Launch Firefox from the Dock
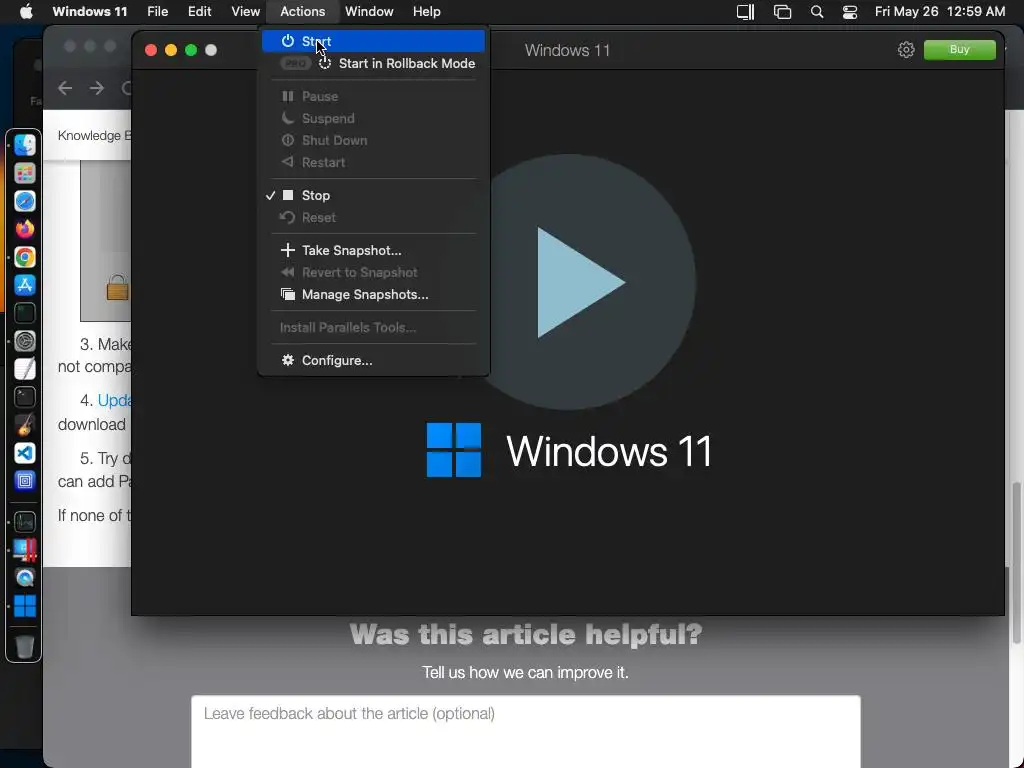1024x768 pixels. 25,229
